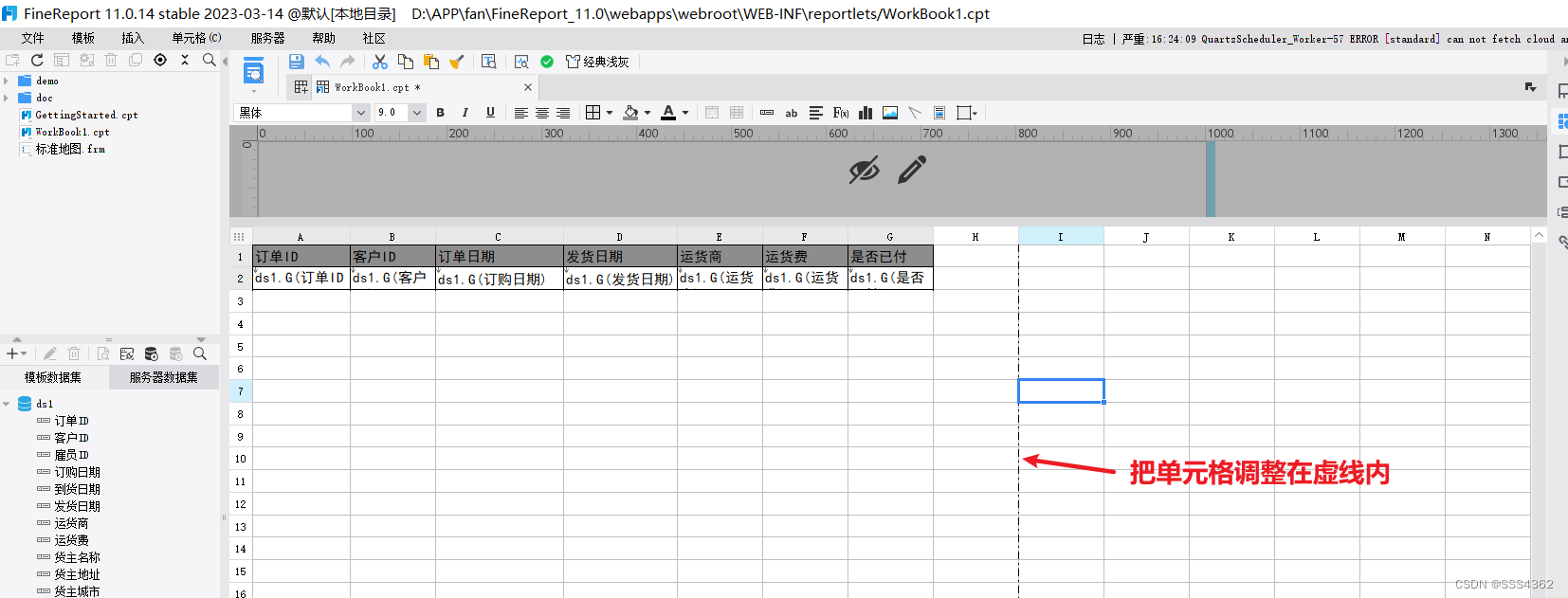Locate current template with target icon
This screenshot has width=1568, height=598.
coord(160,60)
